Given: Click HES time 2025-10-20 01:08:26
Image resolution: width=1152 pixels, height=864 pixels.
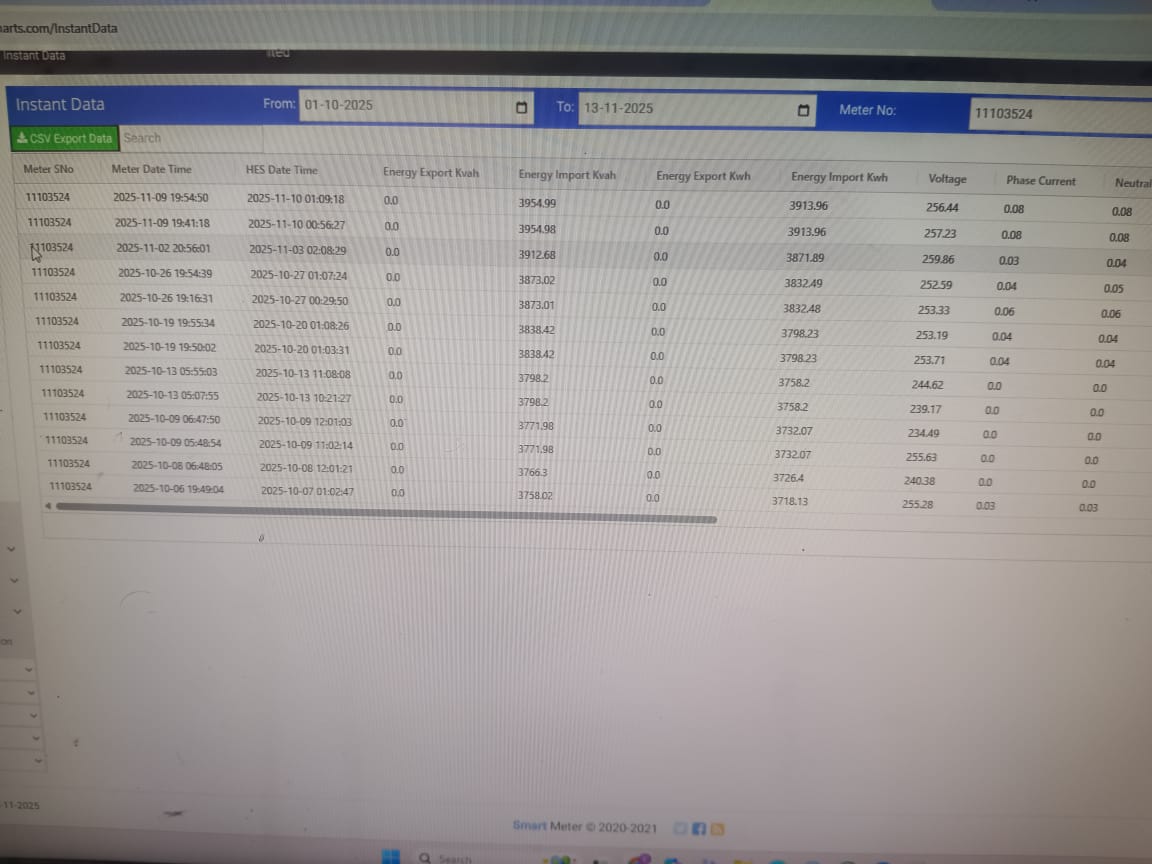Looking at the screenshot, I should coord(301,325).
